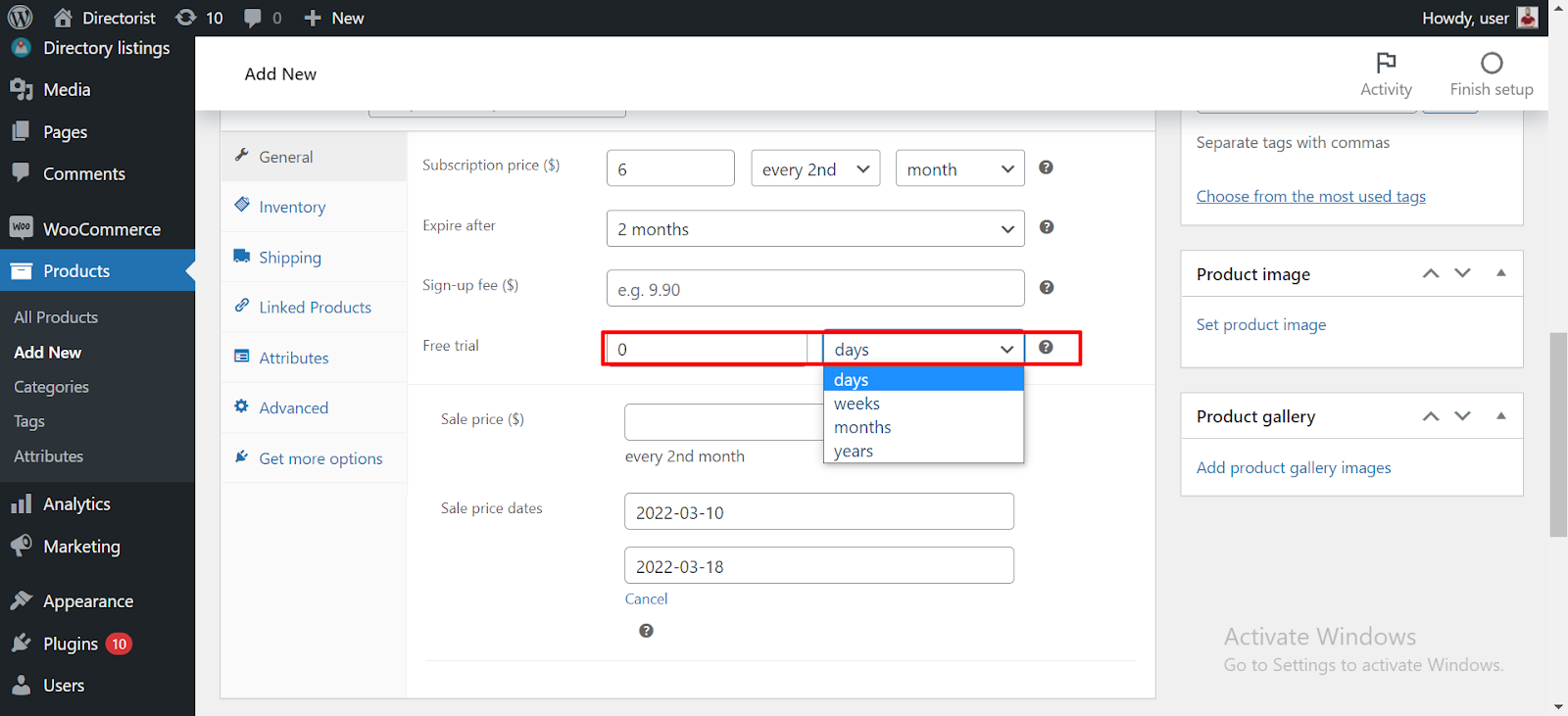Click 'Add product gallery images' link
The width and height of the screenshot is (1568, 716).
coord(1294,467)
